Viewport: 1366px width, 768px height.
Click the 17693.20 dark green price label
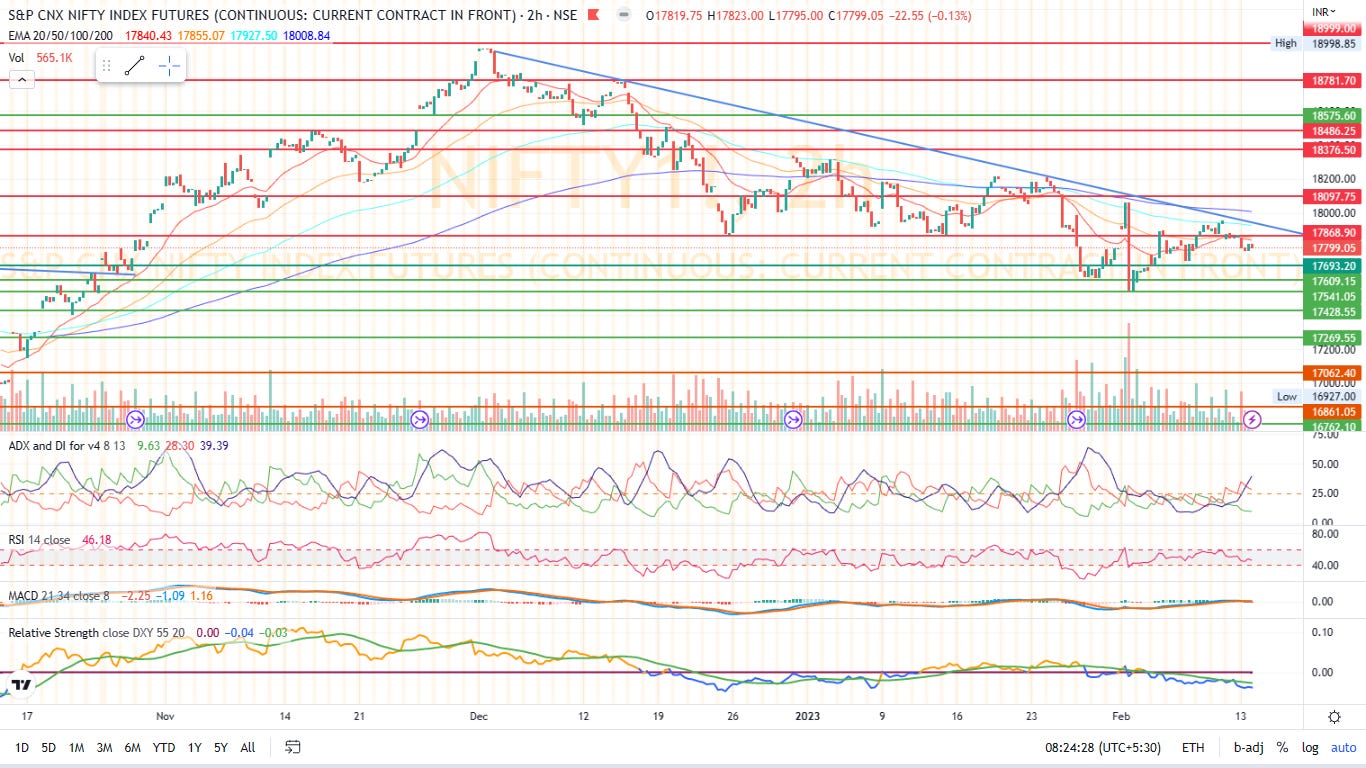[x=1333, y=266]
